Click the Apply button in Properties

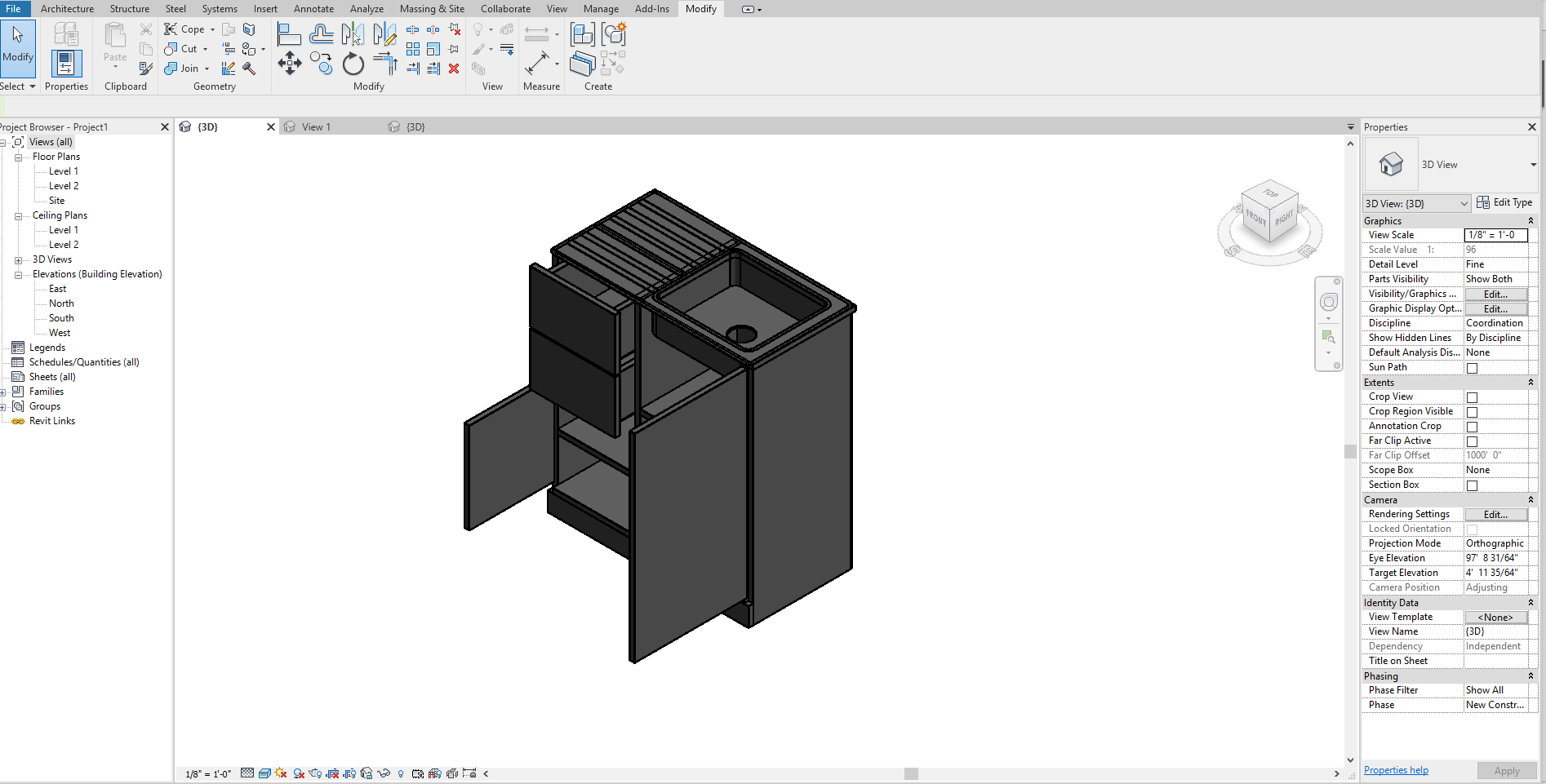click(x=1507, y=770)
